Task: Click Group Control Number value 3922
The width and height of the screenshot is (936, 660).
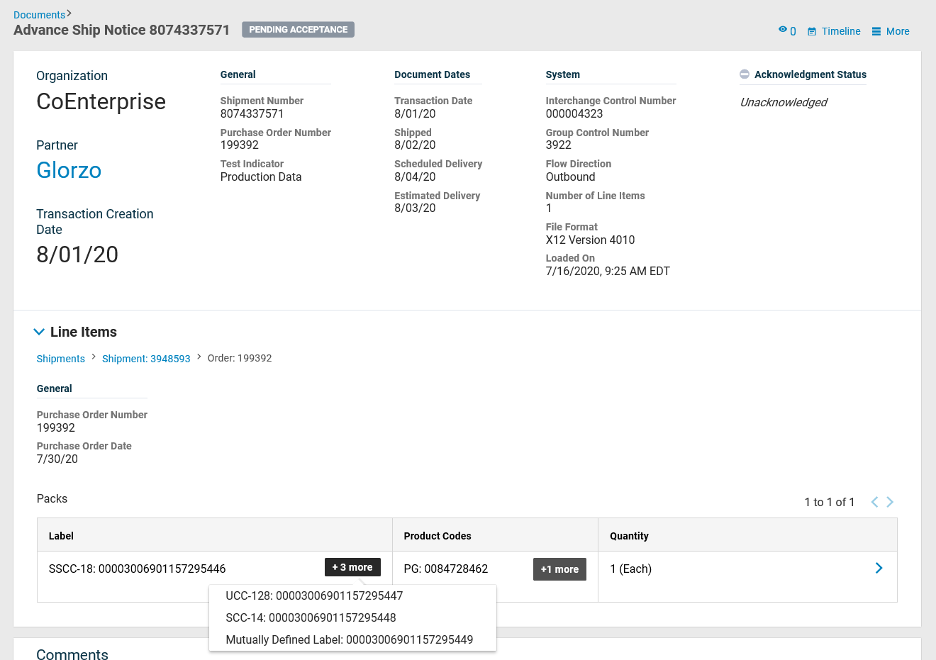Action: click(x=559, y=145)
